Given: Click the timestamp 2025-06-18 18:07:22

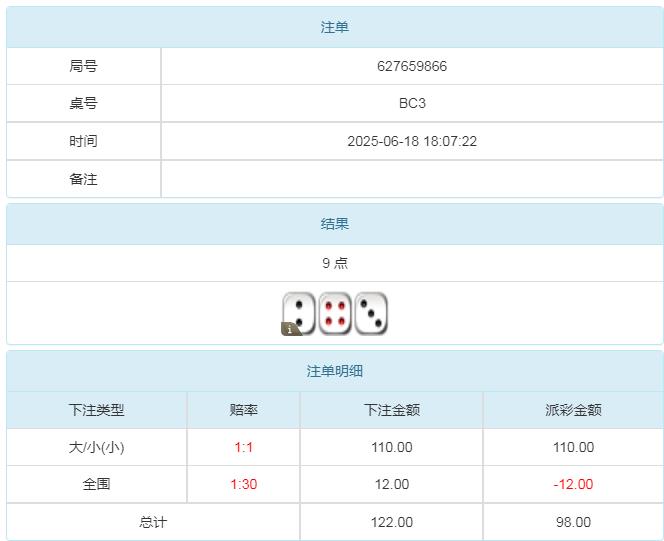Looking at the screenshot, I should pos(412,141).
